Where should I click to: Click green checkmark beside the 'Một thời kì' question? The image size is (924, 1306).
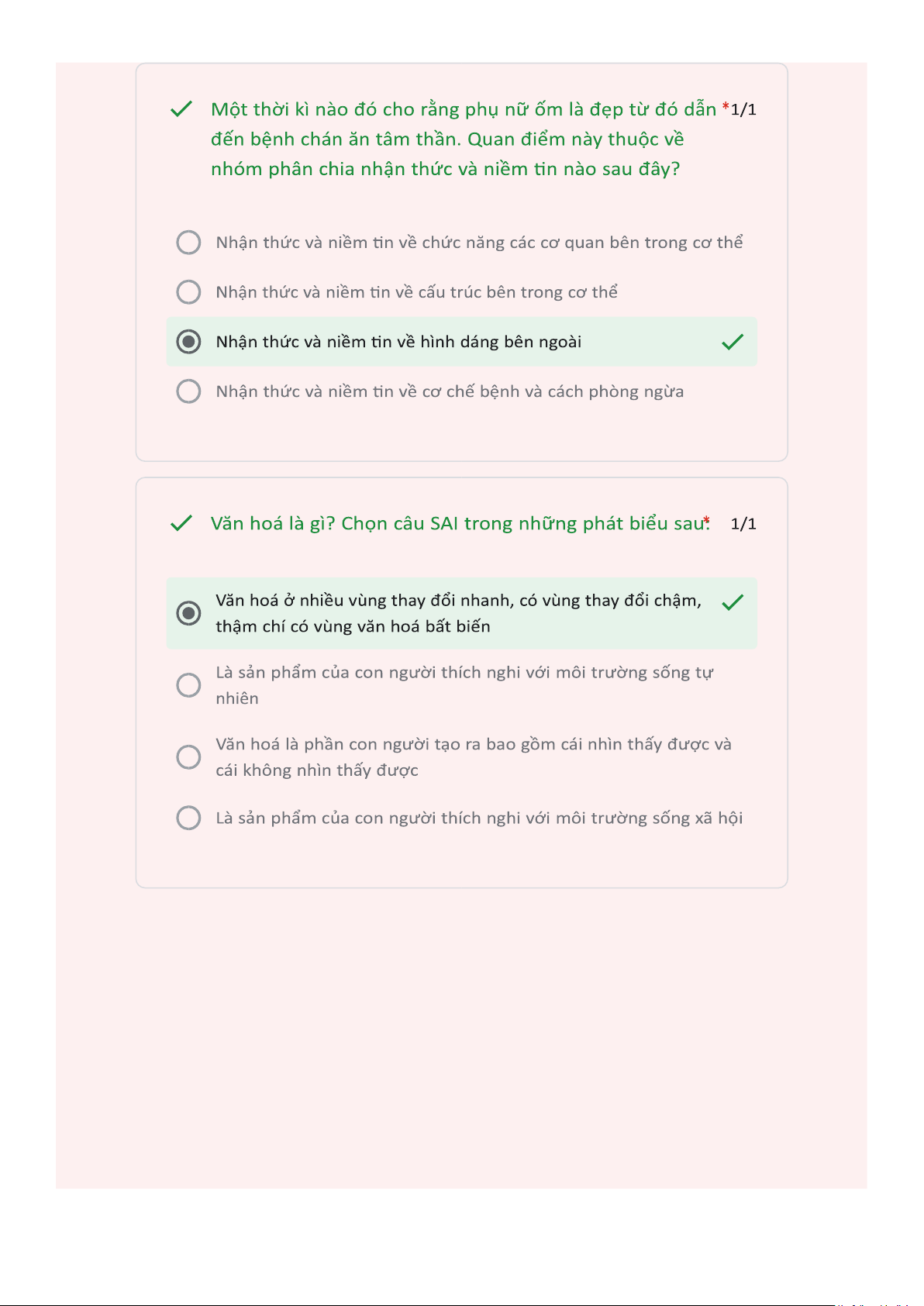click(181, 109)
